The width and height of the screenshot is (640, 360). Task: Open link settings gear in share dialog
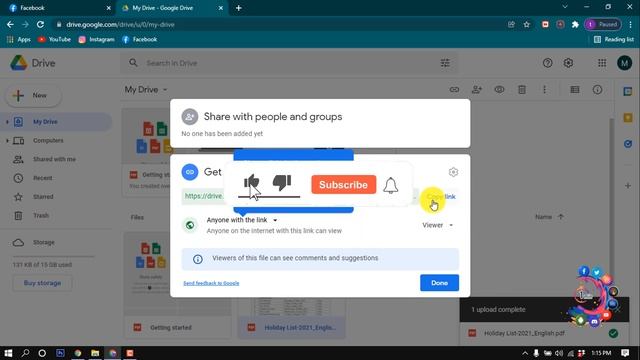(453, 172)
